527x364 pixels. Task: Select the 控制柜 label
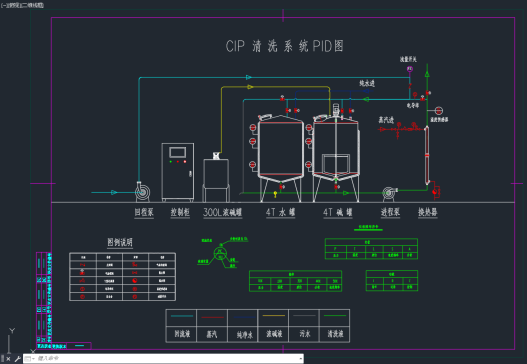coord(180,212)
